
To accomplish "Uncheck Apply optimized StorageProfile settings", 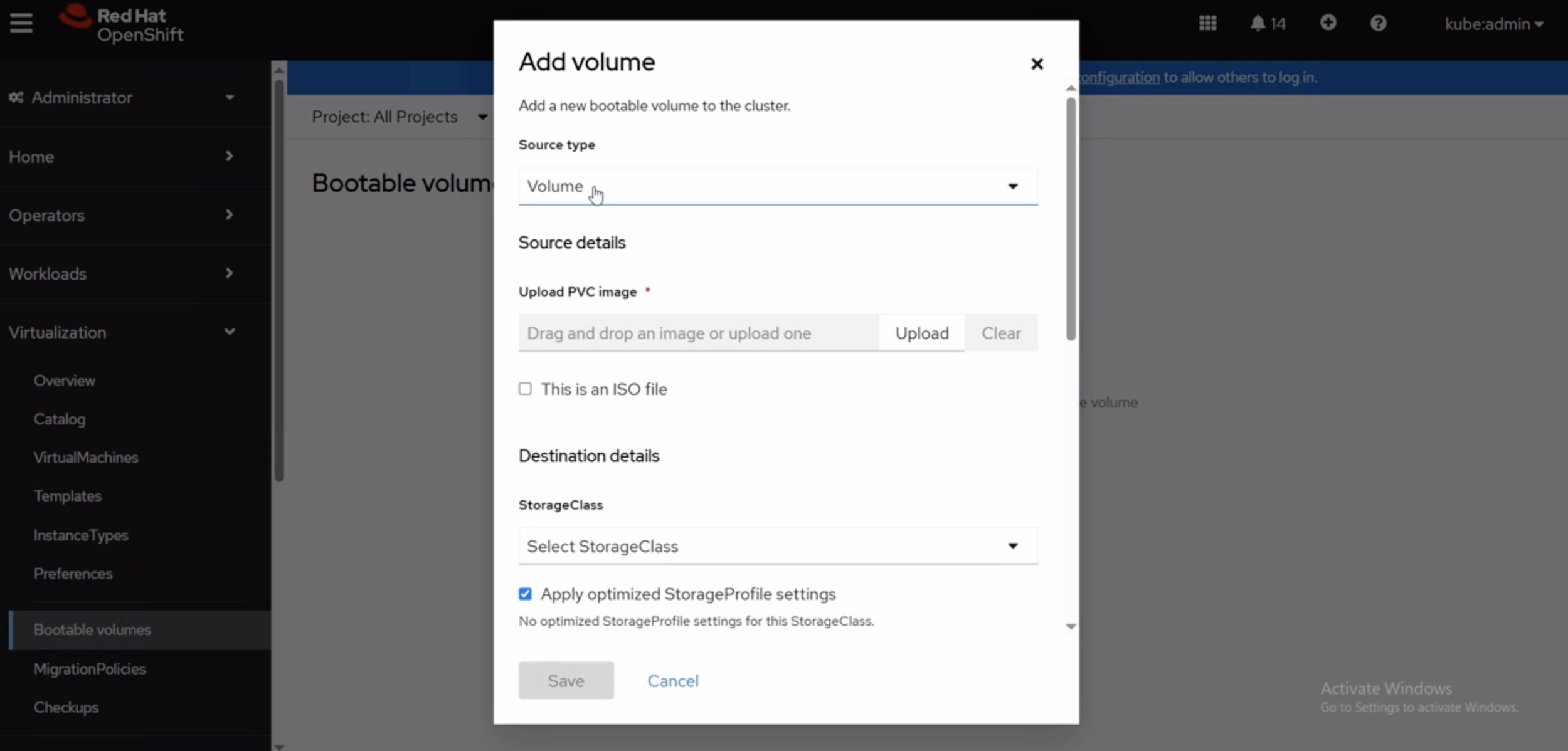I will click(x=526, y=594).
